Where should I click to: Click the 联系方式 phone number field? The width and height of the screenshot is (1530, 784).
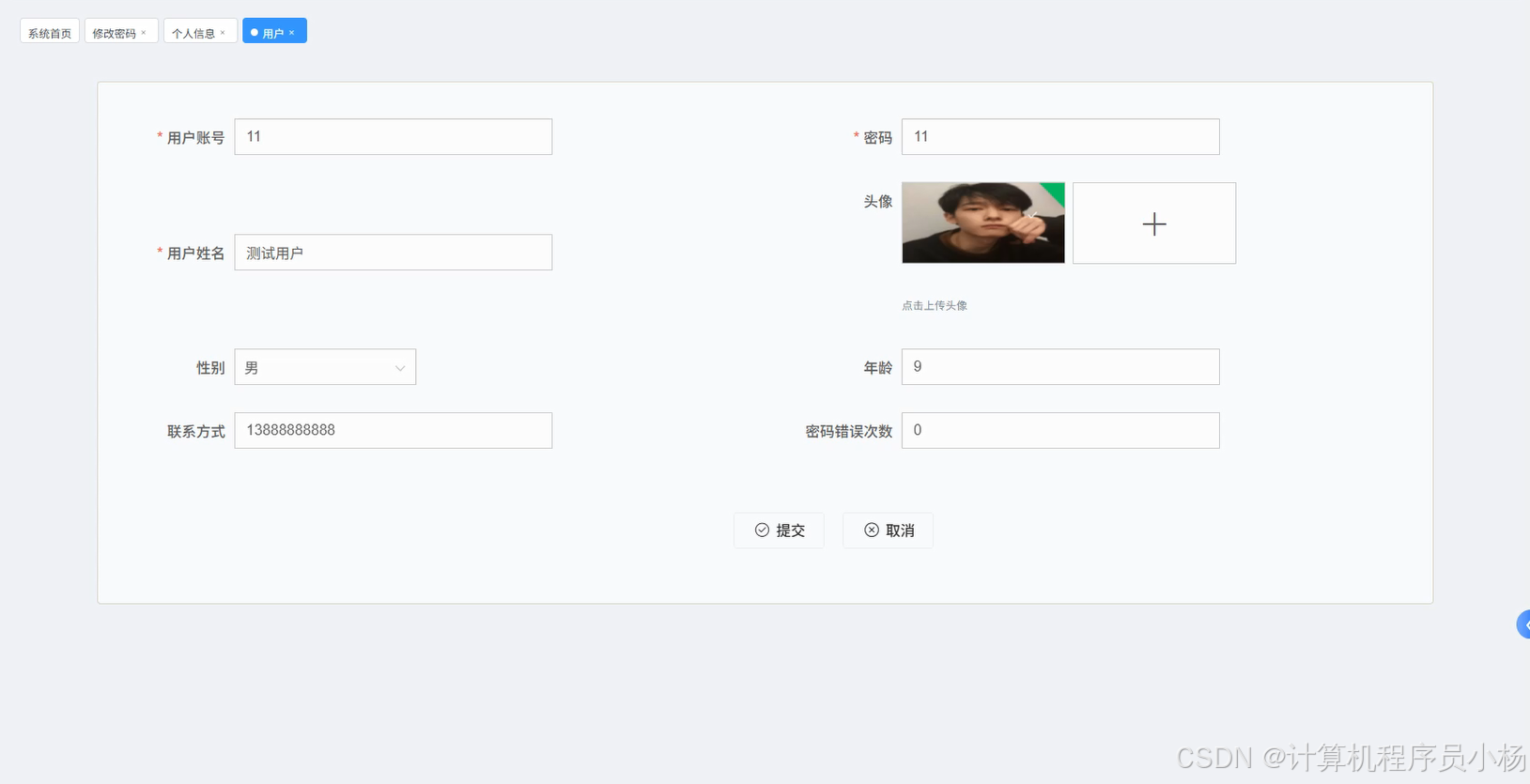(x=394, y=430)
